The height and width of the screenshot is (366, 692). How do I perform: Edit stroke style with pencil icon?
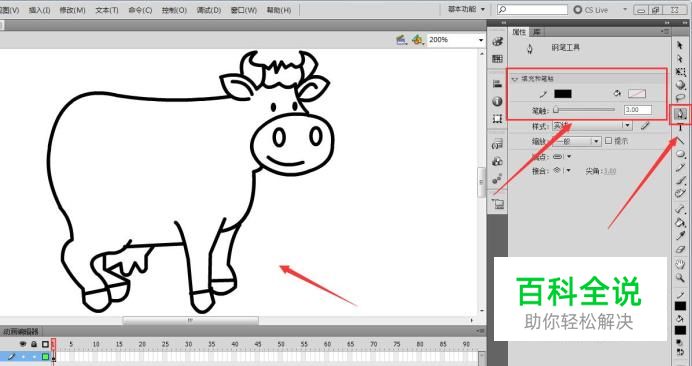[x=645, y=126]
